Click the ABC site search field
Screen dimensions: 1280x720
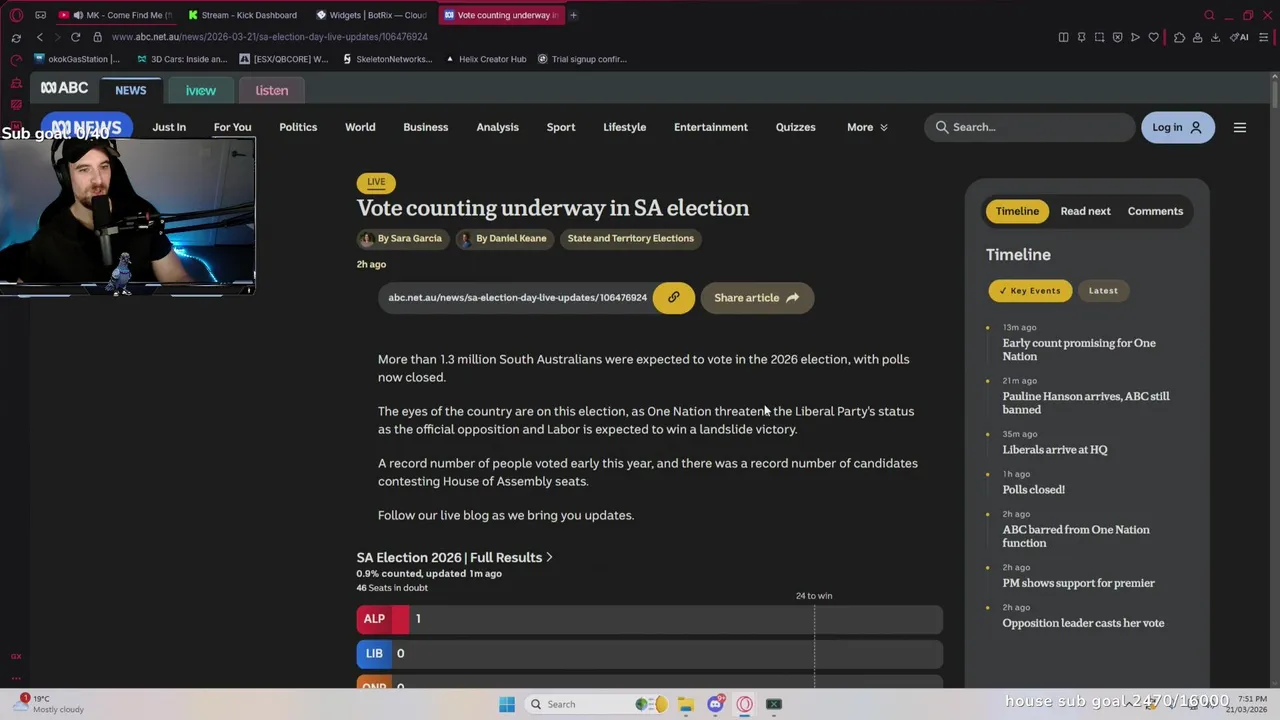1028,127
